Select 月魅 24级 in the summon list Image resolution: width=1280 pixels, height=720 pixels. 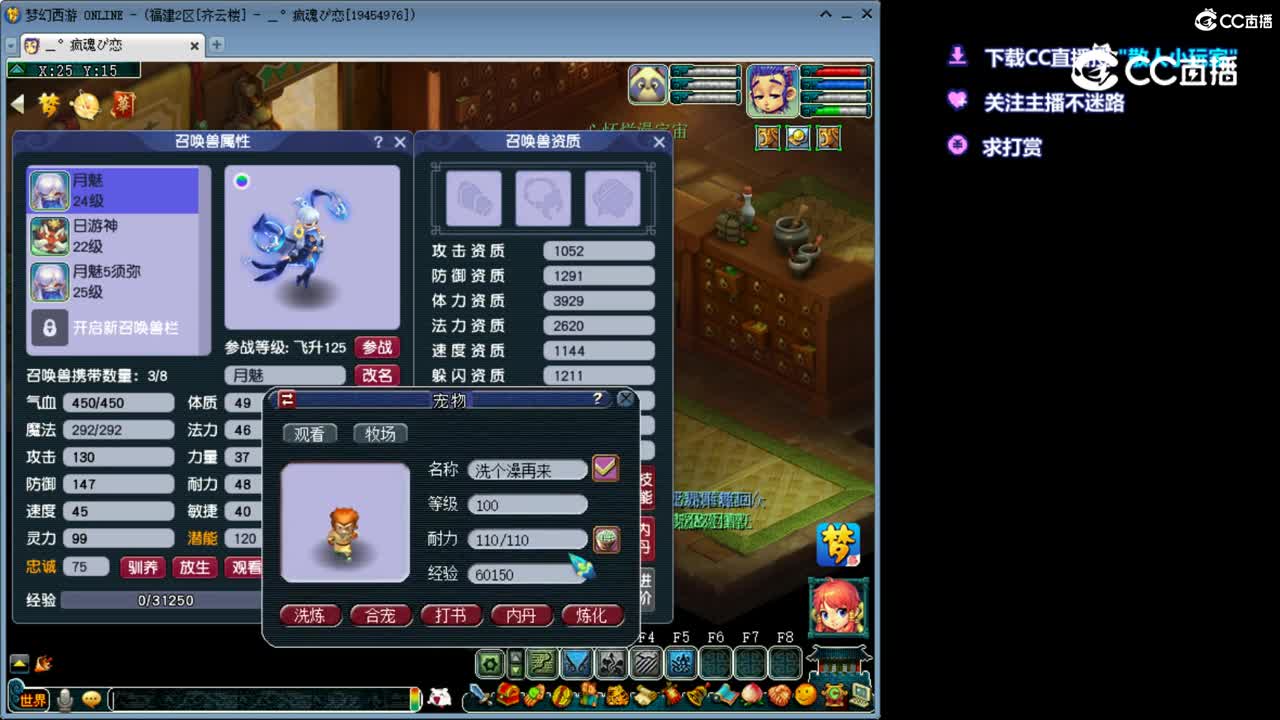point(113,190)
